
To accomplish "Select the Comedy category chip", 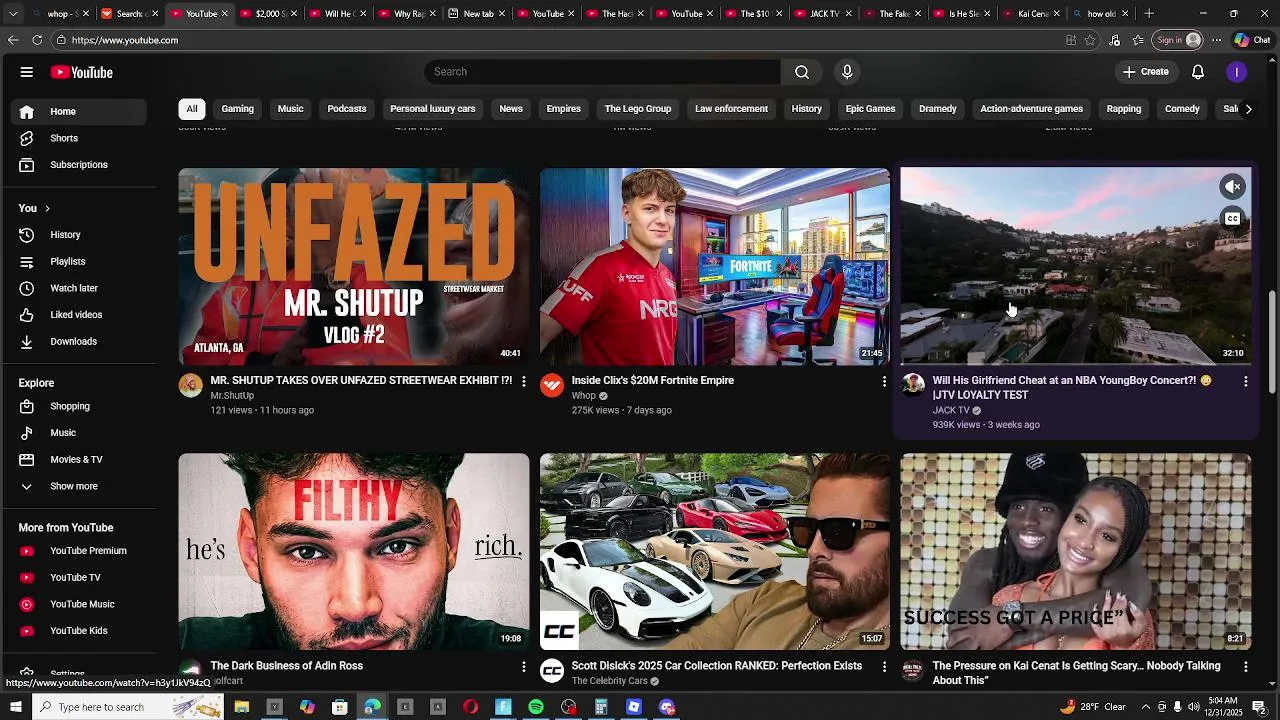I will (x=1182, y=109).
